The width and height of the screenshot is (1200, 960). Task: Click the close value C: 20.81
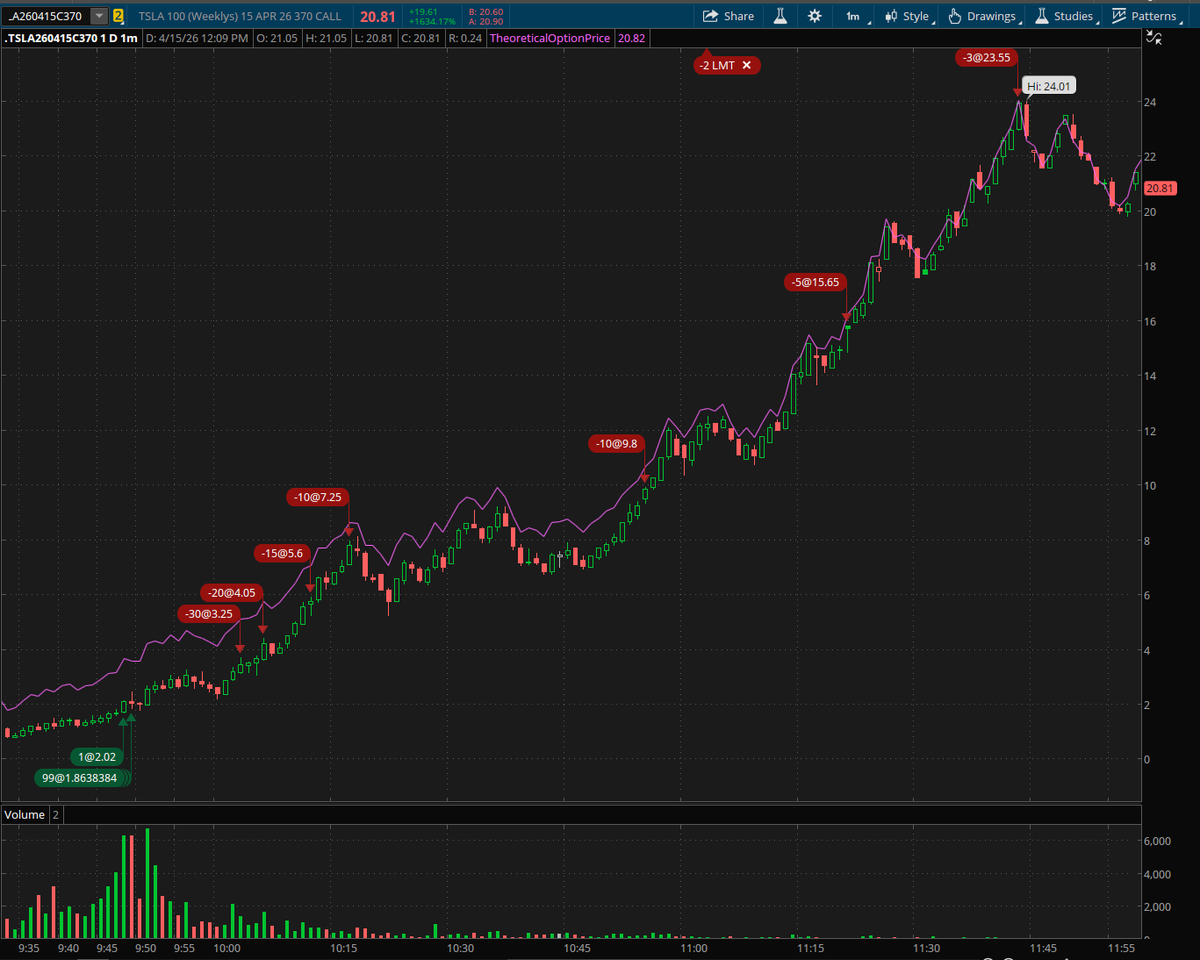(x=420, y=38)
